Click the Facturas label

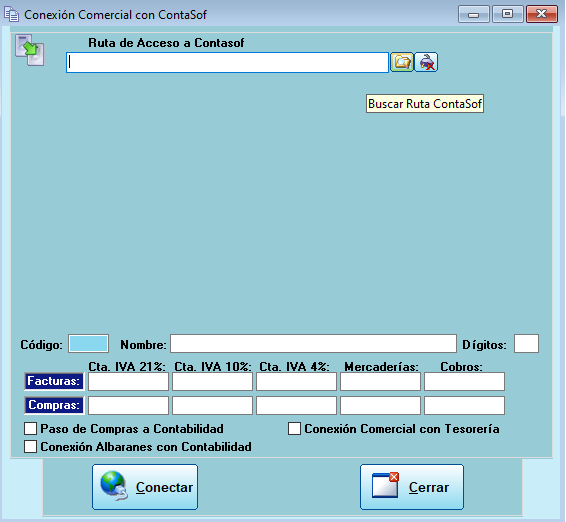tap(54, 382)
